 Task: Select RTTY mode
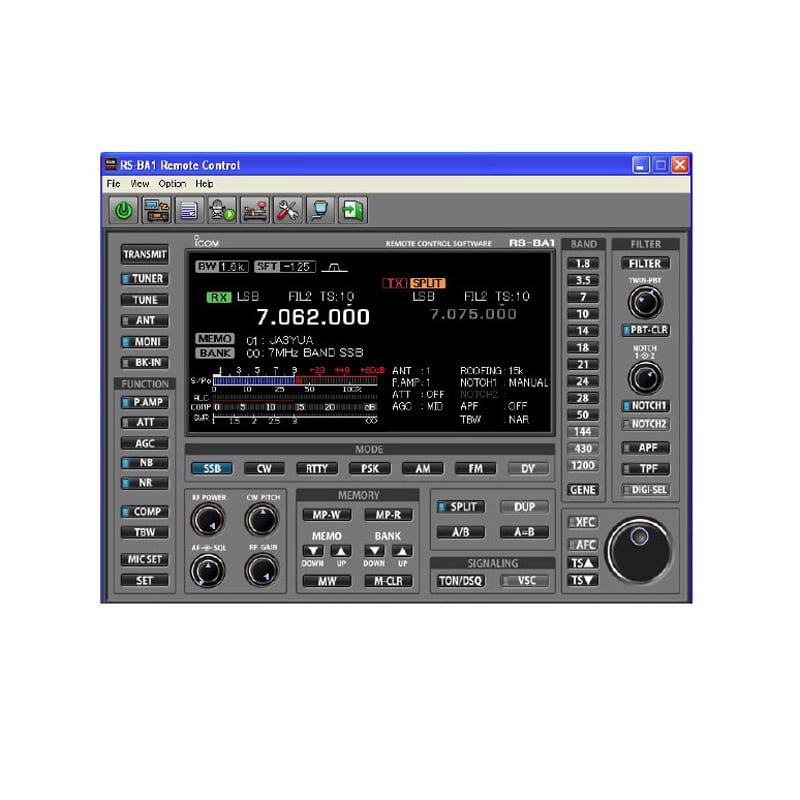[317, 468]
